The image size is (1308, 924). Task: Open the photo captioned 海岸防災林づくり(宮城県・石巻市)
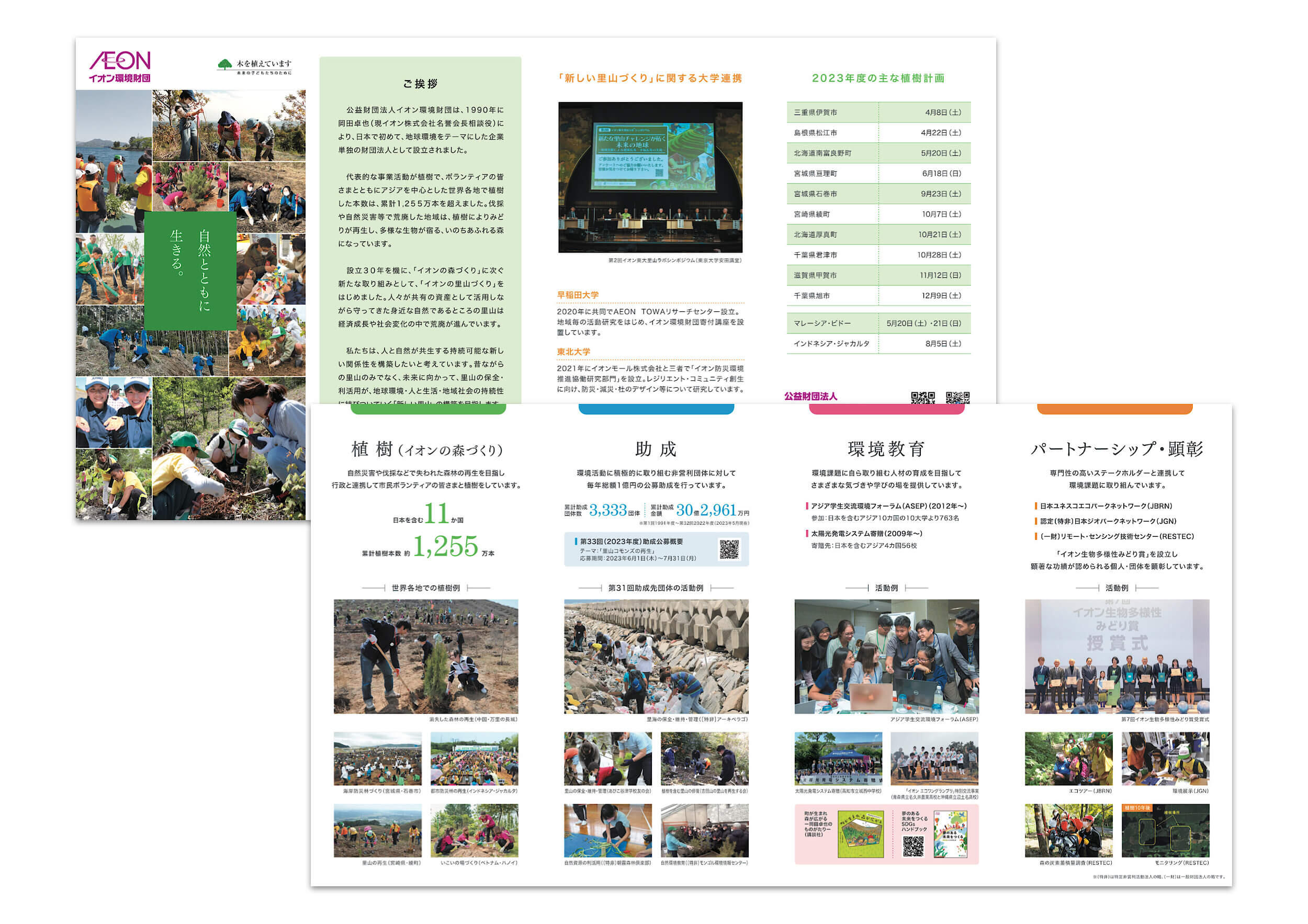click(x=378, y=759)
